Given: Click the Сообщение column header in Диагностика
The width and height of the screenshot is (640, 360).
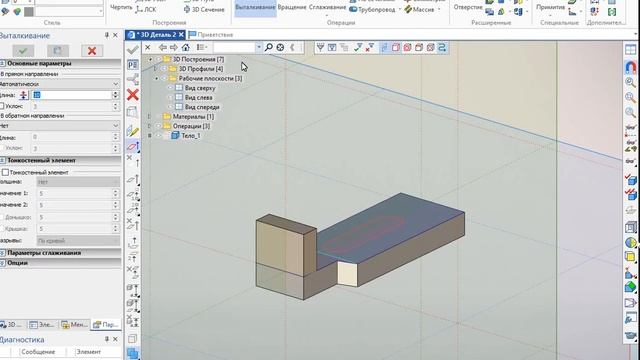Looking at the screenshot, I should click(x=38, y=351).
